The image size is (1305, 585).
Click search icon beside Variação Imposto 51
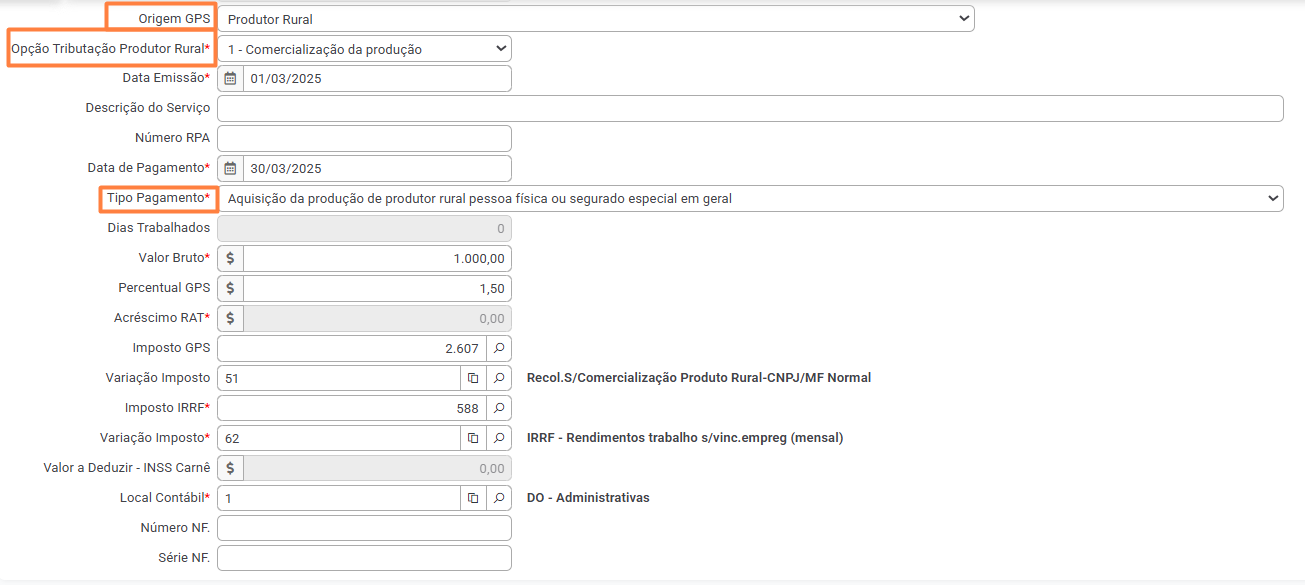click(499, 378)
